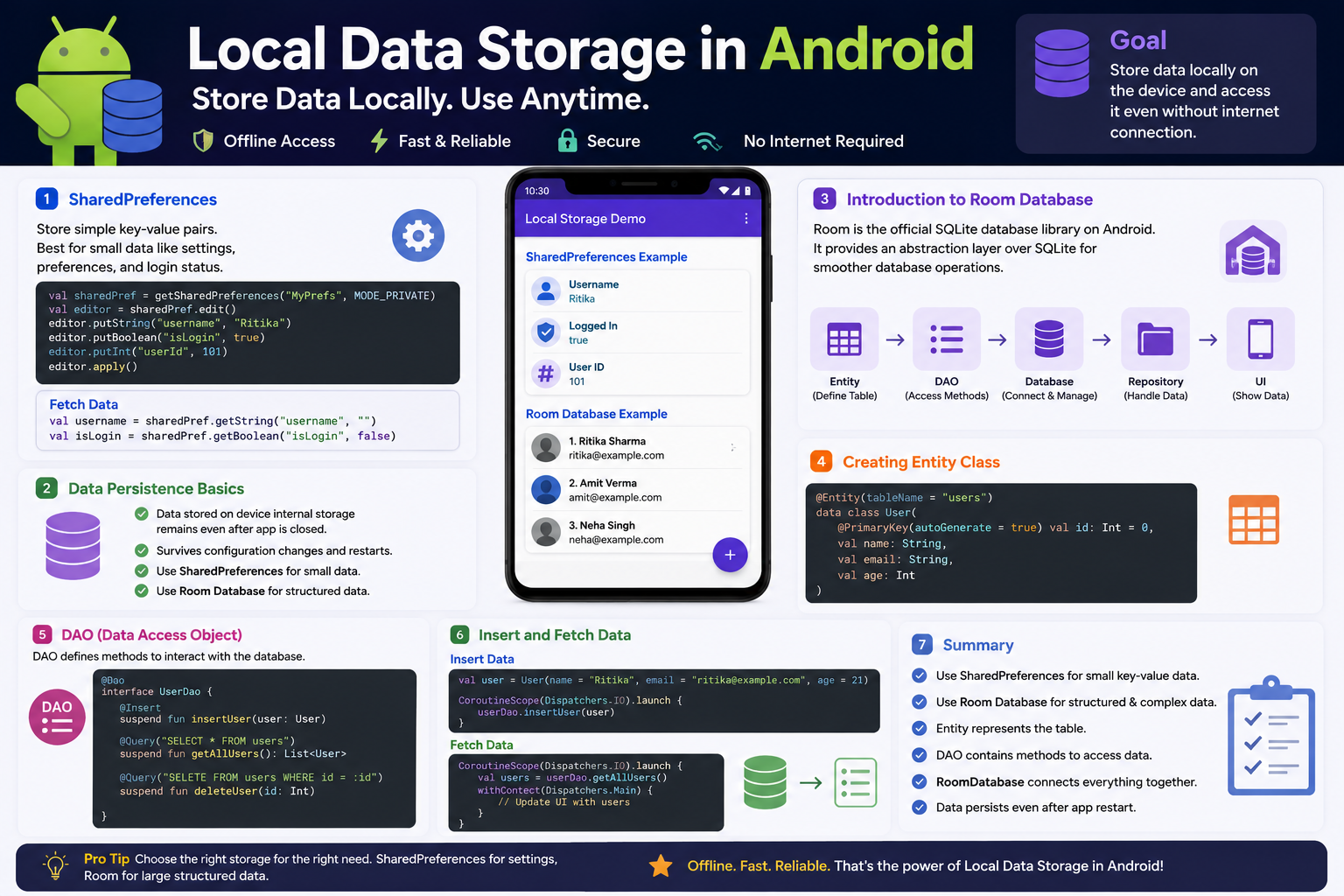Click the pink DAO circle icon
1344x896 pixels.
click(x=57, y=717)
